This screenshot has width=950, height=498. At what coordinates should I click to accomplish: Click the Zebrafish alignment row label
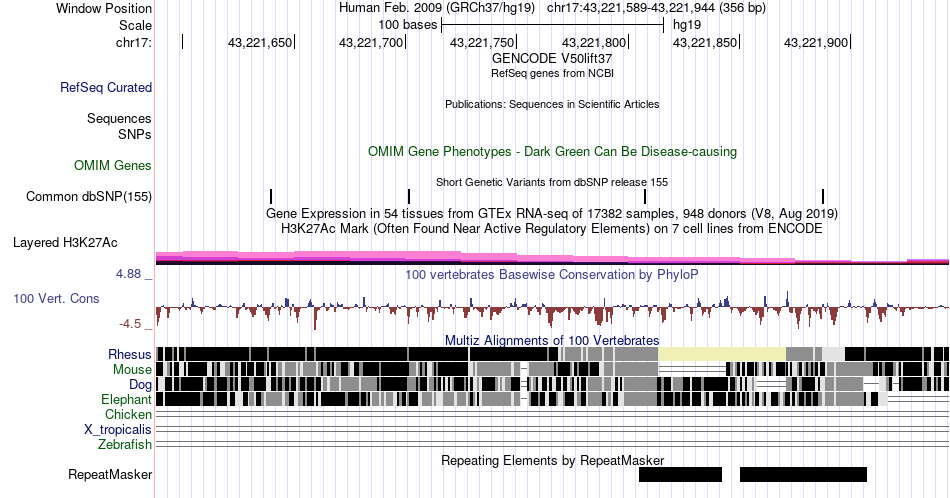click(125, 444)
